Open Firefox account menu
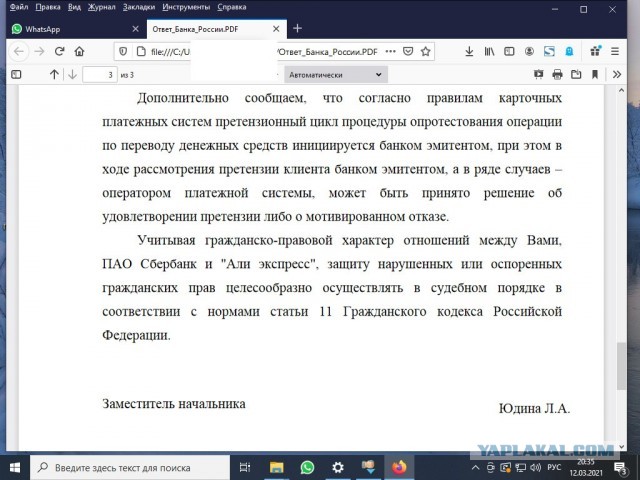This screenshot has width=640, height=480. coord(529,51)
